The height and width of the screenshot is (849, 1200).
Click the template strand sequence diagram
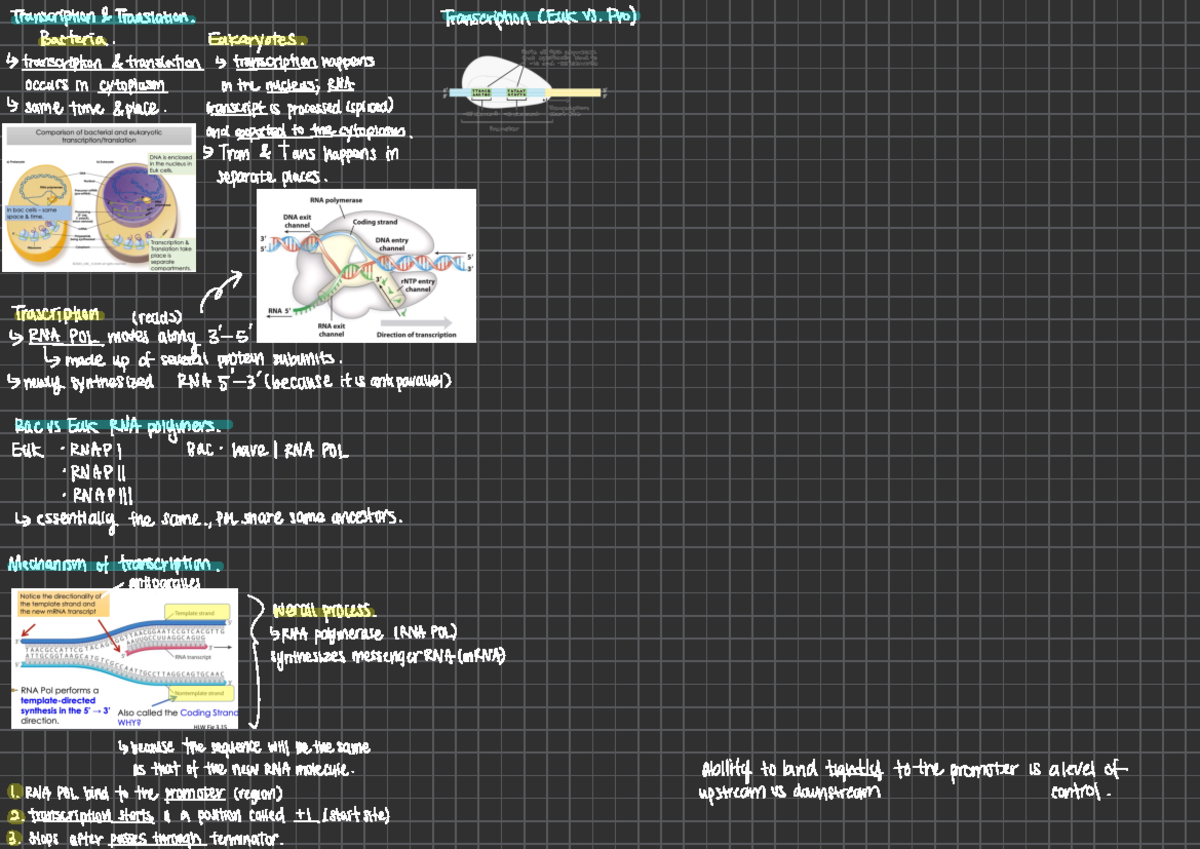click(125, 657)
